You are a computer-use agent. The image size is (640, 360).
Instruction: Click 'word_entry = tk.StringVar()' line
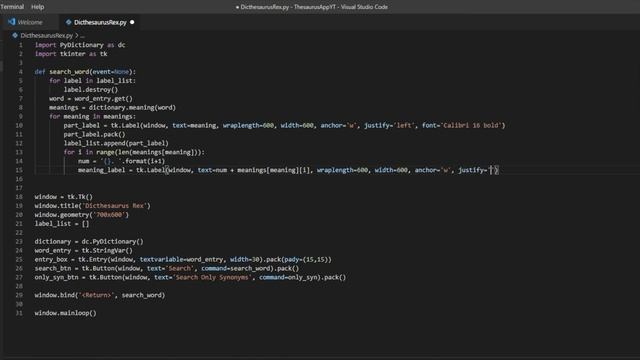tap(84, 251)
